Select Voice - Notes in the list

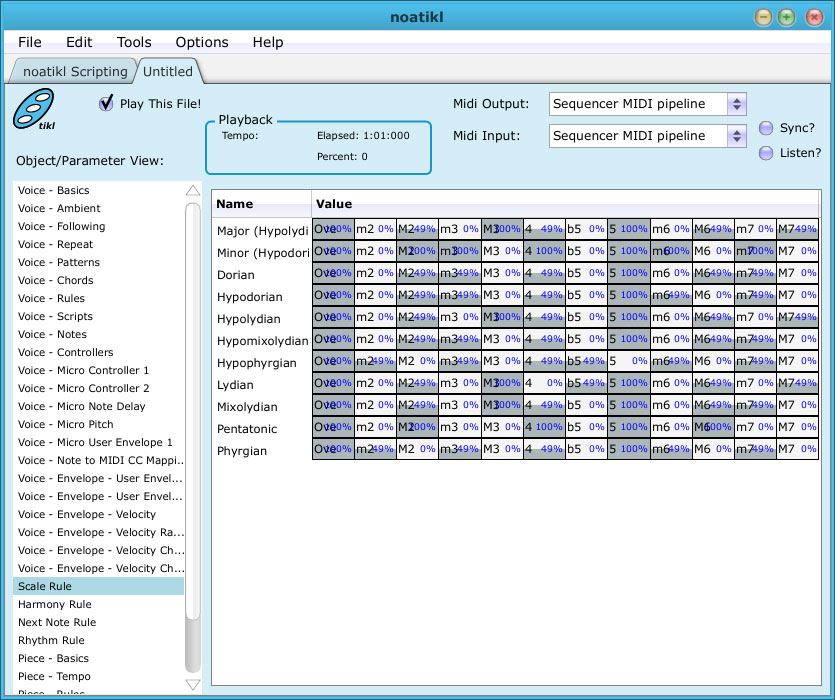tap(99, 335)
